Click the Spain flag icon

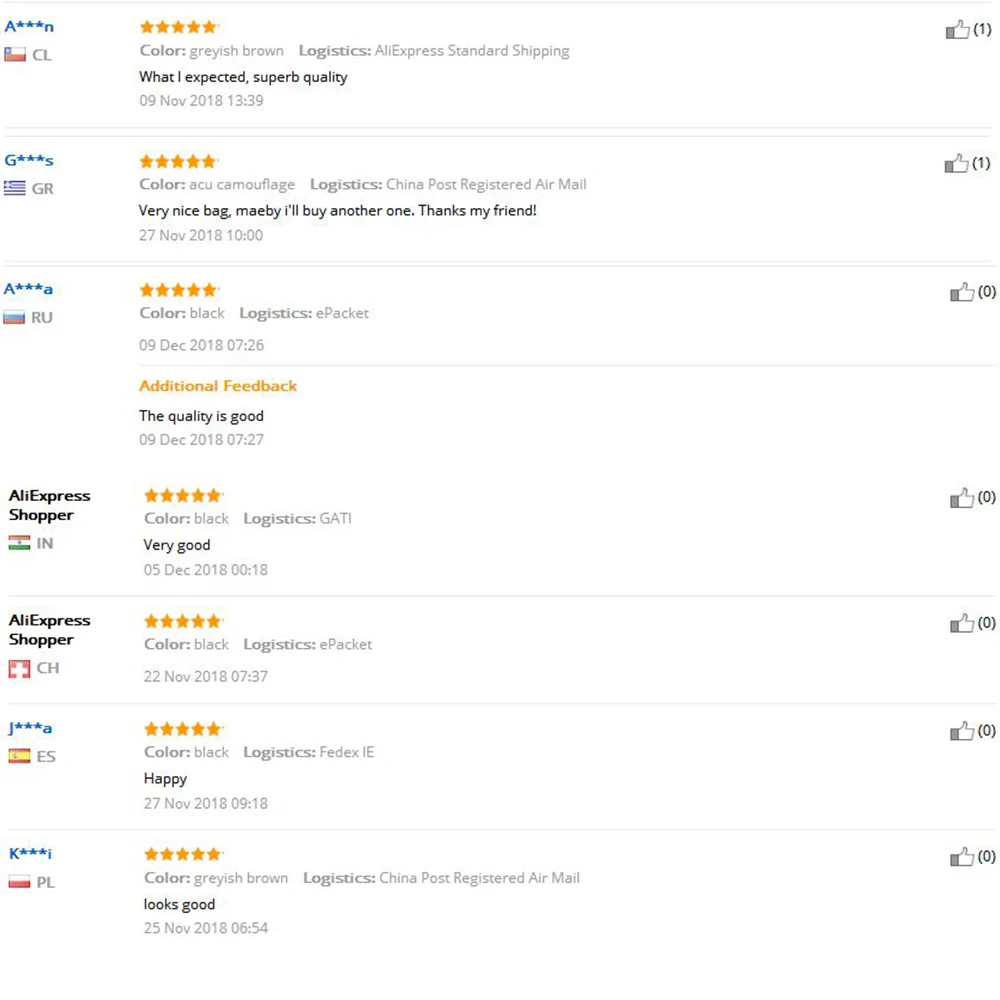(19, 756)
